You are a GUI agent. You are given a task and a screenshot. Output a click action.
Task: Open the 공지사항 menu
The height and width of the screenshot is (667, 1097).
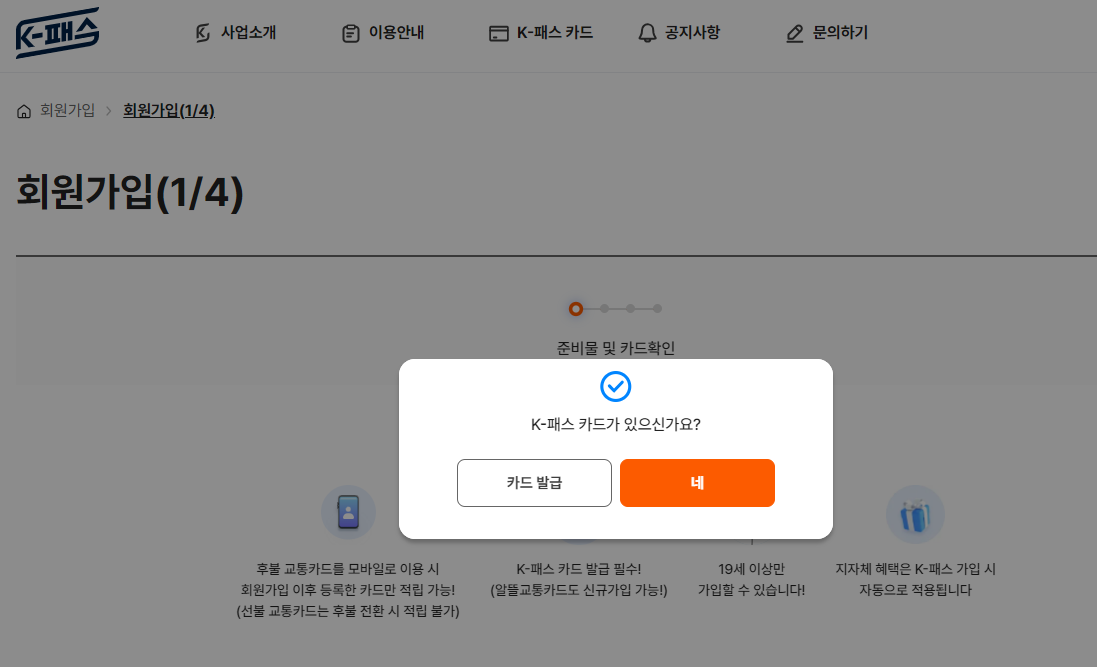pos(689,32)
